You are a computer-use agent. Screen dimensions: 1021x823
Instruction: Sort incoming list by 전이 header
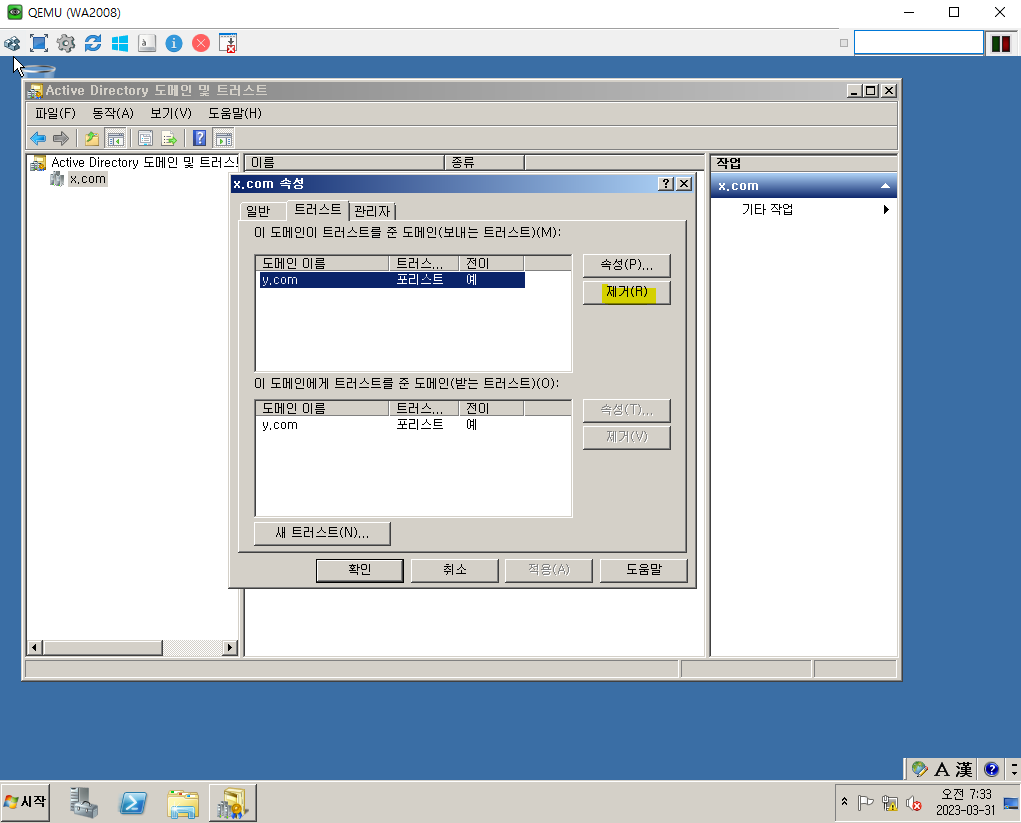491,408
